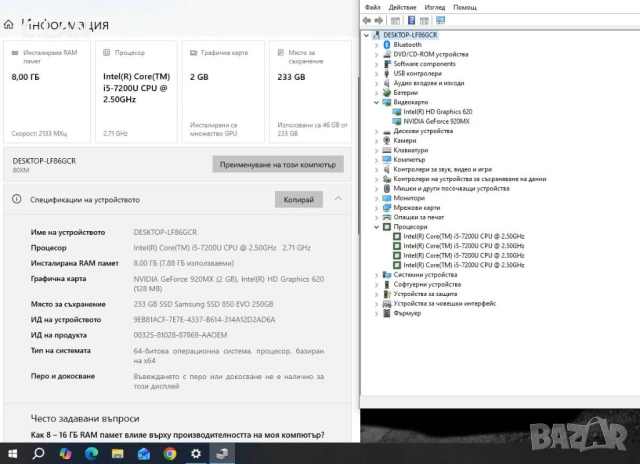This screenshot has height=464, width=640.
Task: Open taskbar Search
Action: (x=38, y=453)
